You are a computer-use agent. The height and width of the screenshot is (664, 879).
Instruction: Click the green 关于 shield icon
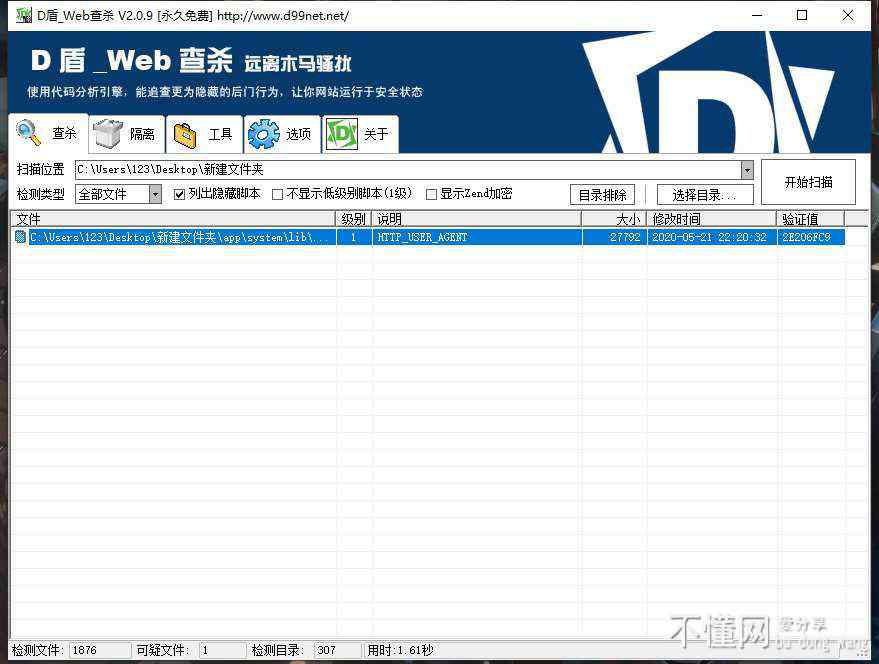point(342,134)
